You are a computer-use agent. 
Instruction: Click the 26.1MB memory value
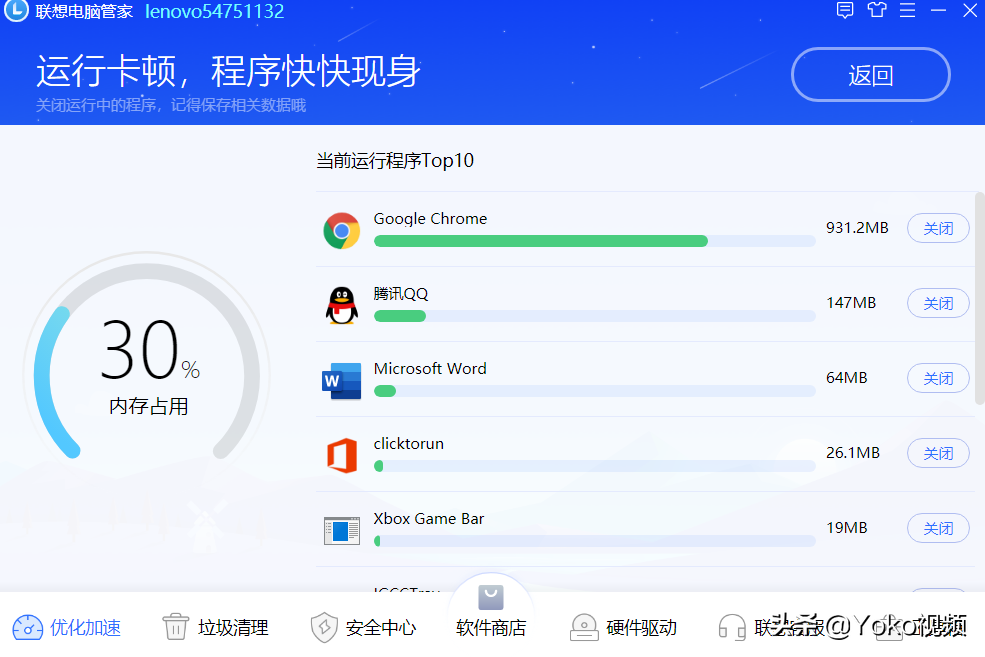click(853, 453)
